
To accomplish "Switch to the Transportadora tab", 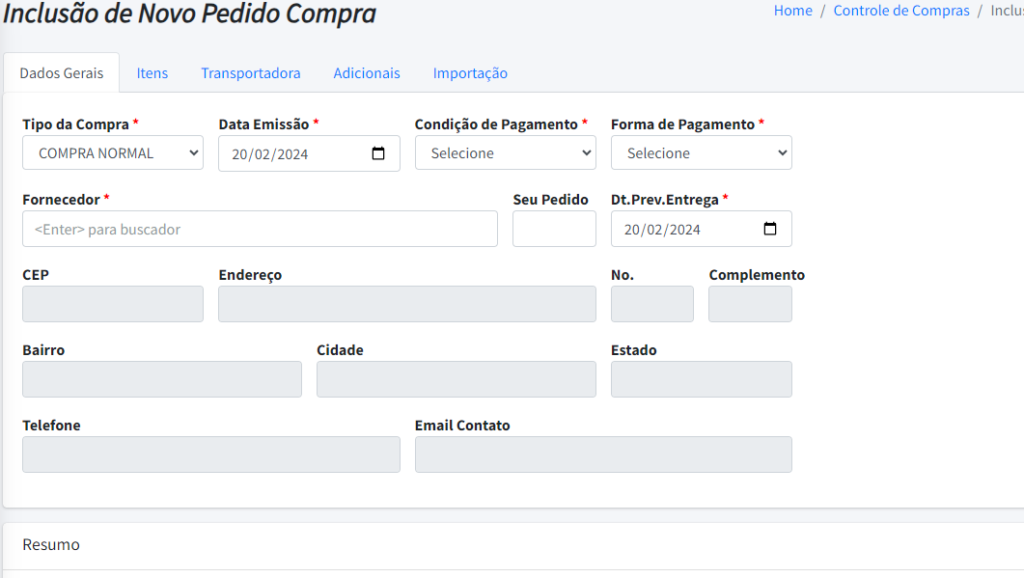I will (x=251, y=73).
